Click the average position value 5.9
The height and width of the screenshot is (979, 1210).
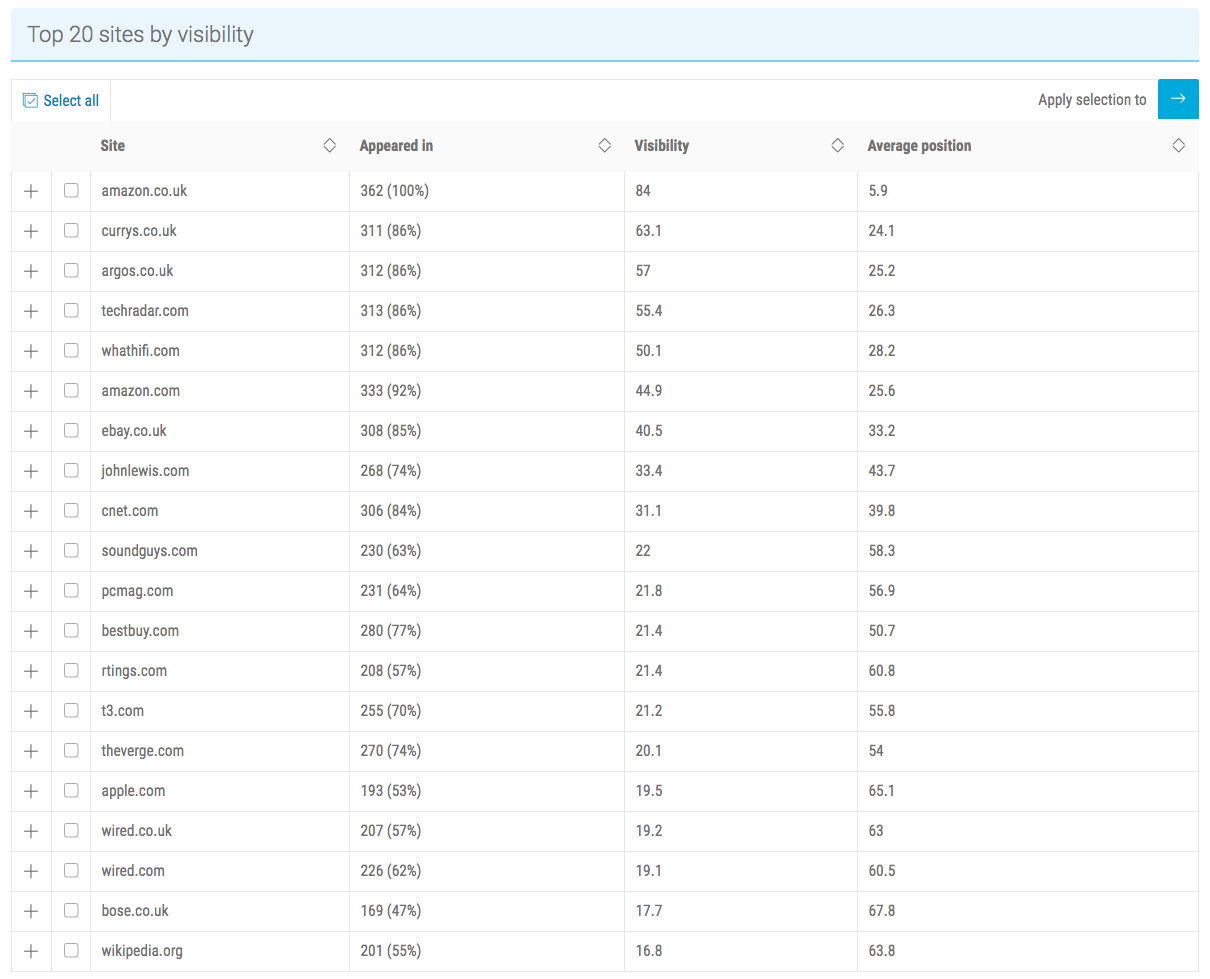(878, 191)
